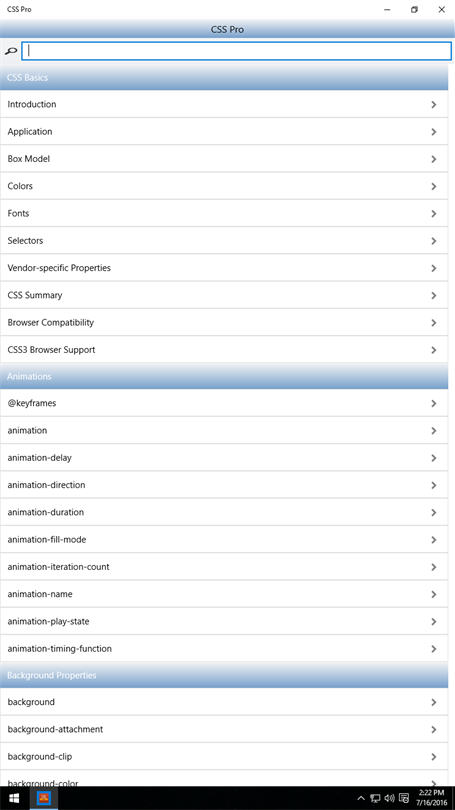
Task: Open @keyframes reference entry
Action: tap(224, 403)
